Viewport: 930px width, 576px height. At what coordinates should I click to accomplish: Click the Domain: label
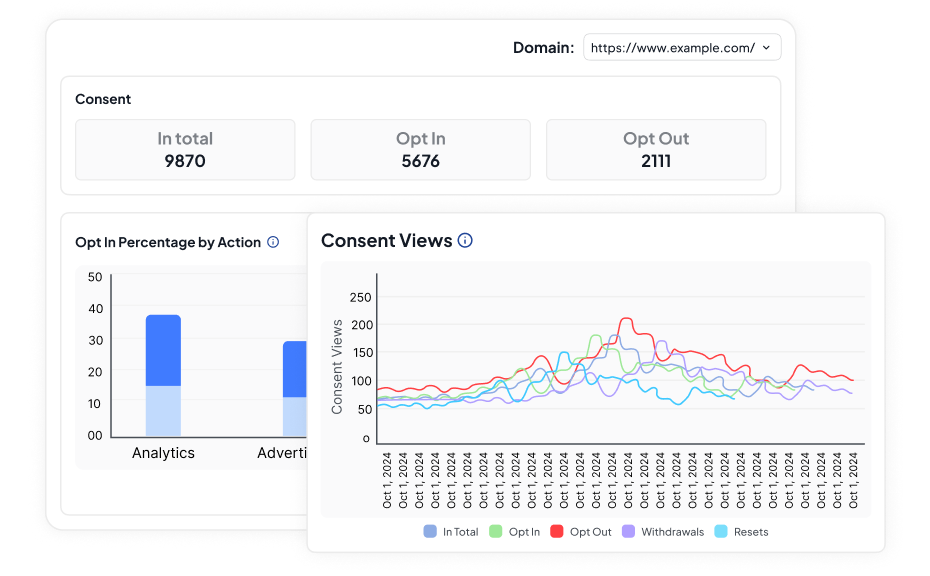pyautogui.click(x=543, y=47)
